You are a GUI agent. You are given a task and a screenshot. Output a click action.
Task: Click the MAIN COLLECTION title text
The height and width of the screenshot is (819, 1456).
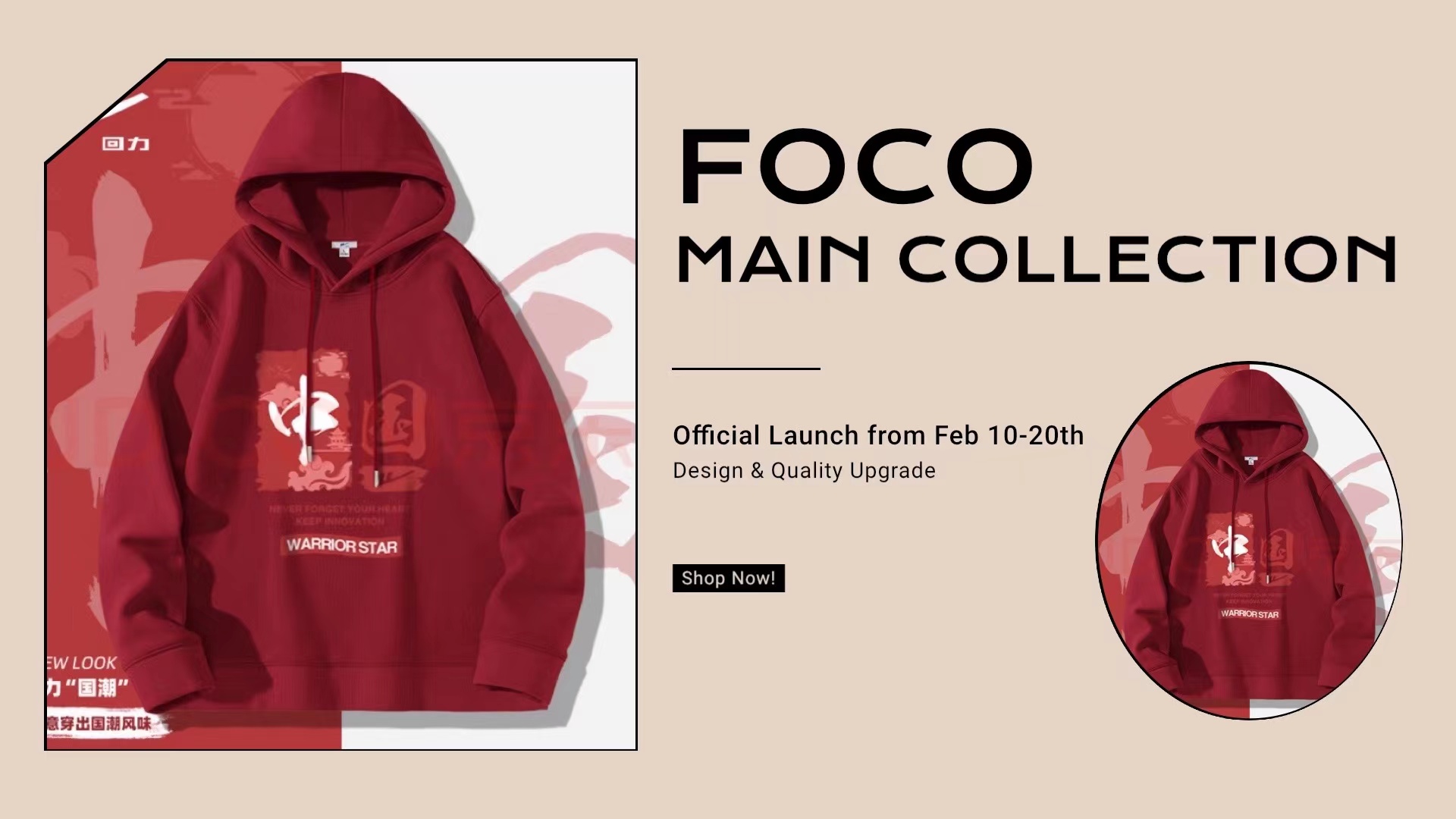[1036, 259]
